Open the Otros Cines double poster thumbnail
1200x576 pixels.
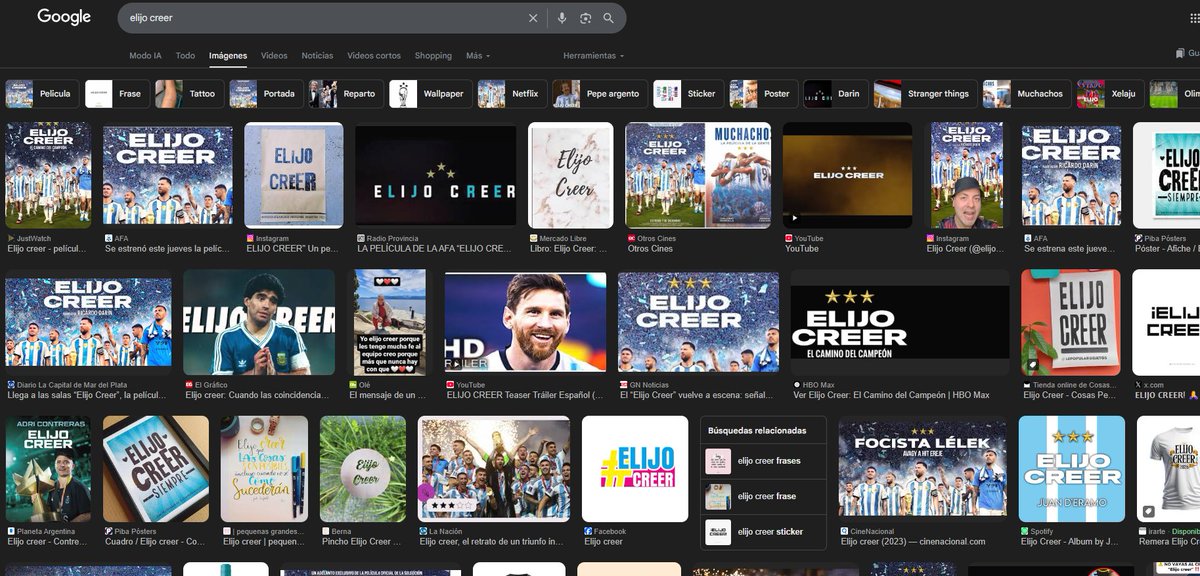tap(698, 175)
